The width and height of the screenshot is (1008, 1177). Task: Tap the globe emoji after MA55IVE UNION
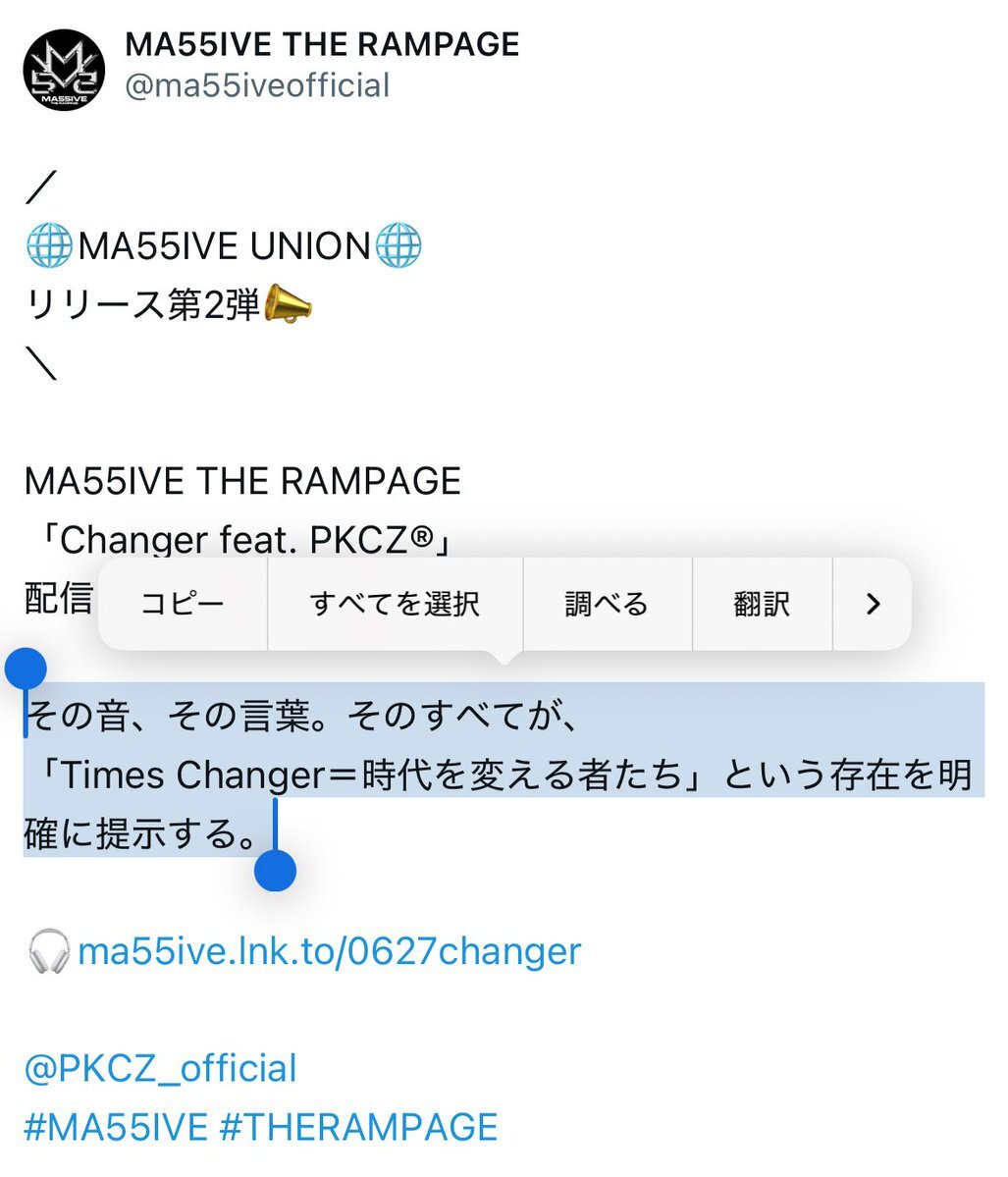[398, 245]
